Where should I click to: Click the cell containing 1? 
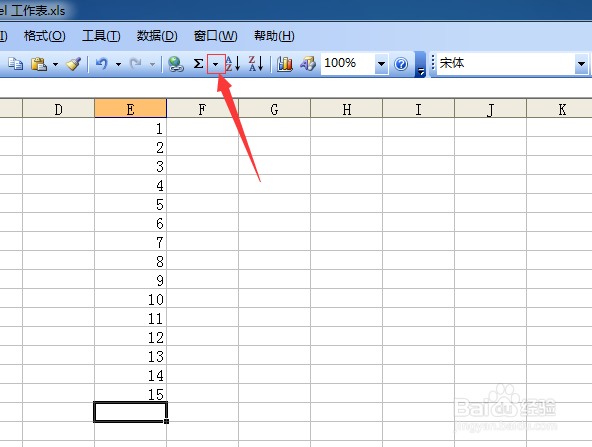coord(130,128)
